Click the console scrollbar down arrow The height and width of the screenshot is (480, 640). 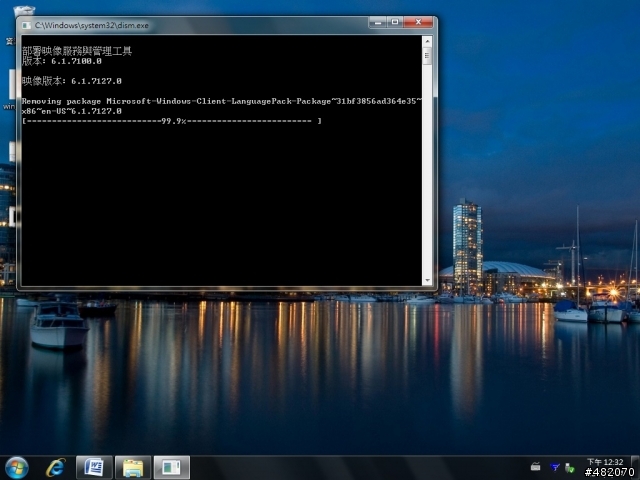(427, 280)
